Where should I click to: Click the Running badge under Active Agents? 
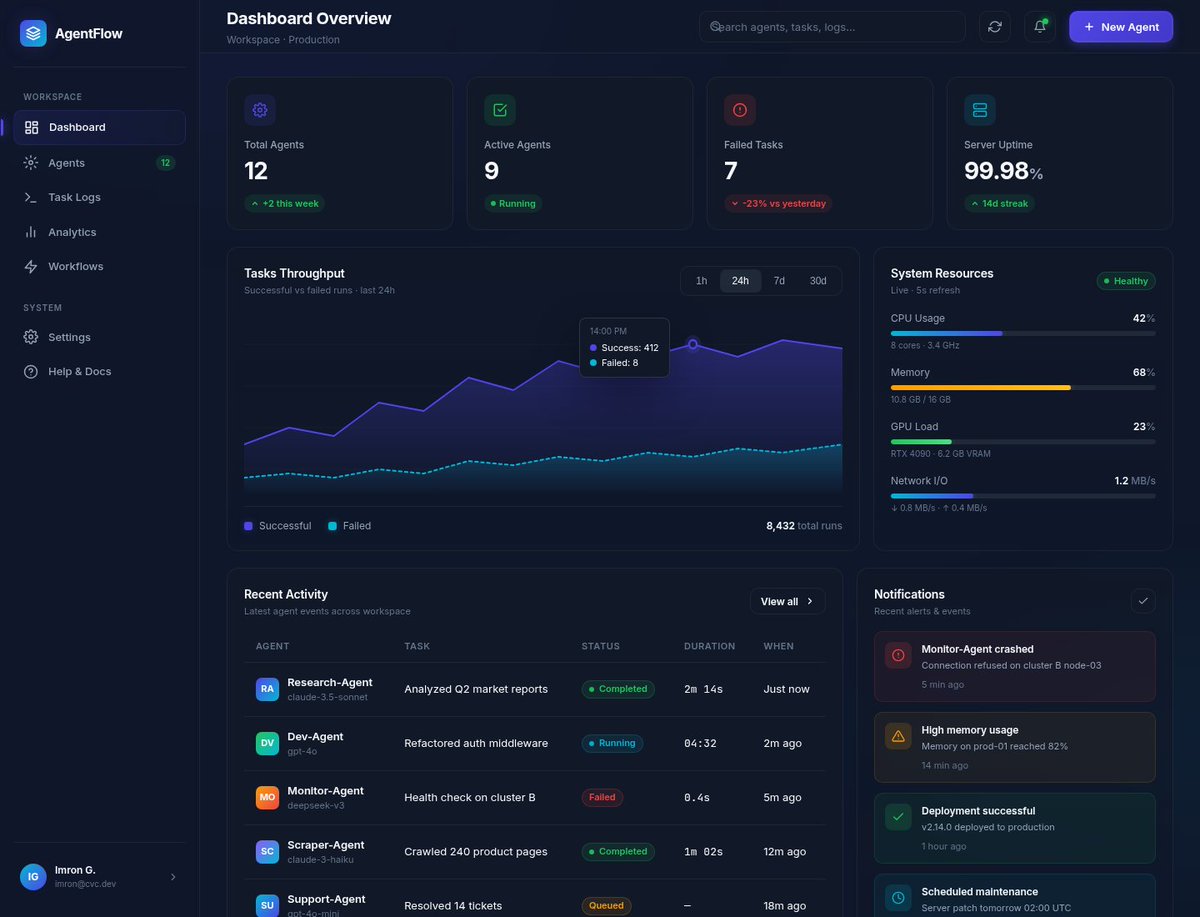click(x=513, y=203)
